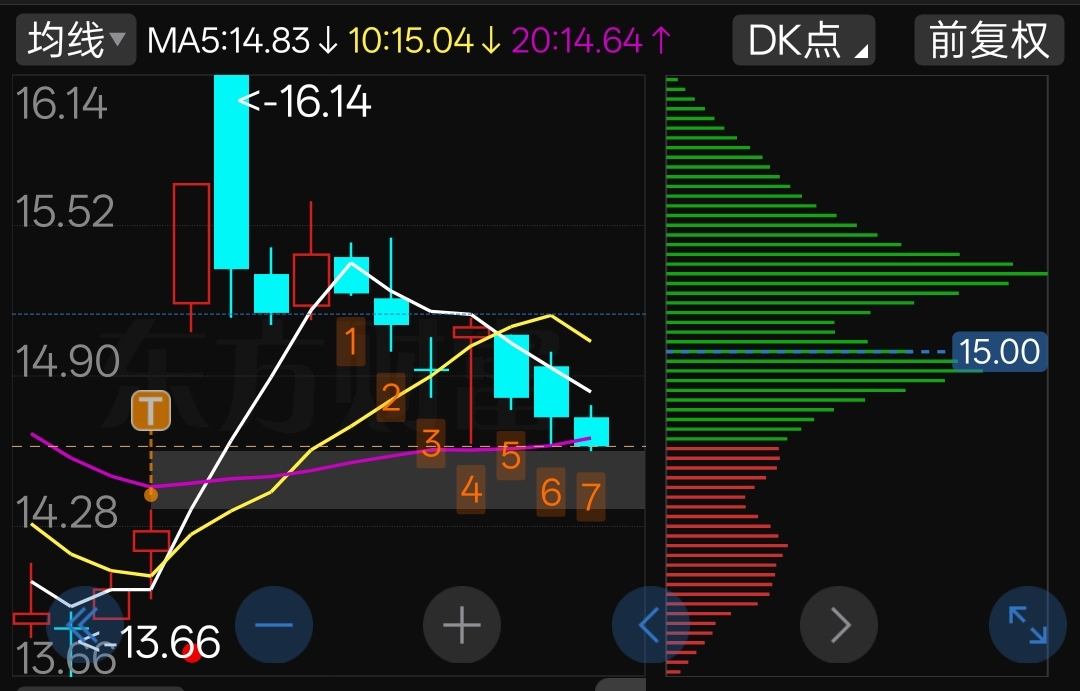Click the 13.66 low price annotation
The image size is (1080, 691).
(147, 643)
